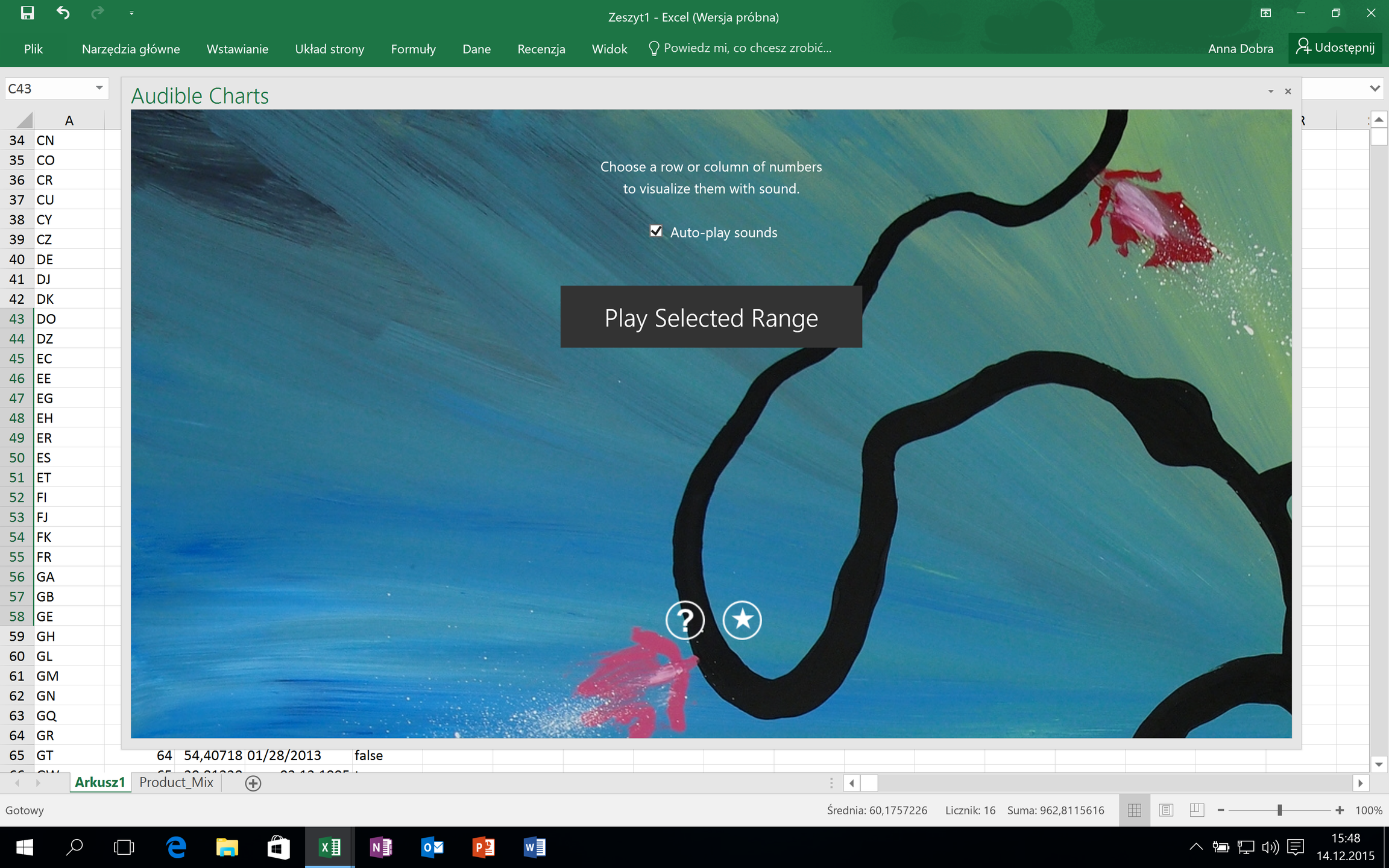1389x868 pixels.
Task: Open the Dane ribbon tab
Action: coord(476,49)
